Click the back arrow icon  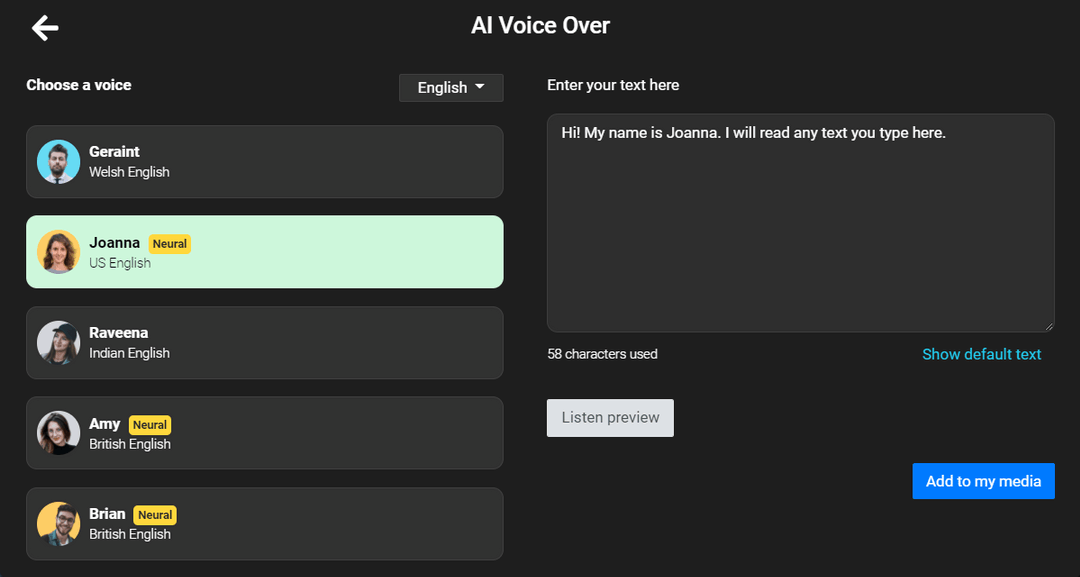click(x=44, y=28)
